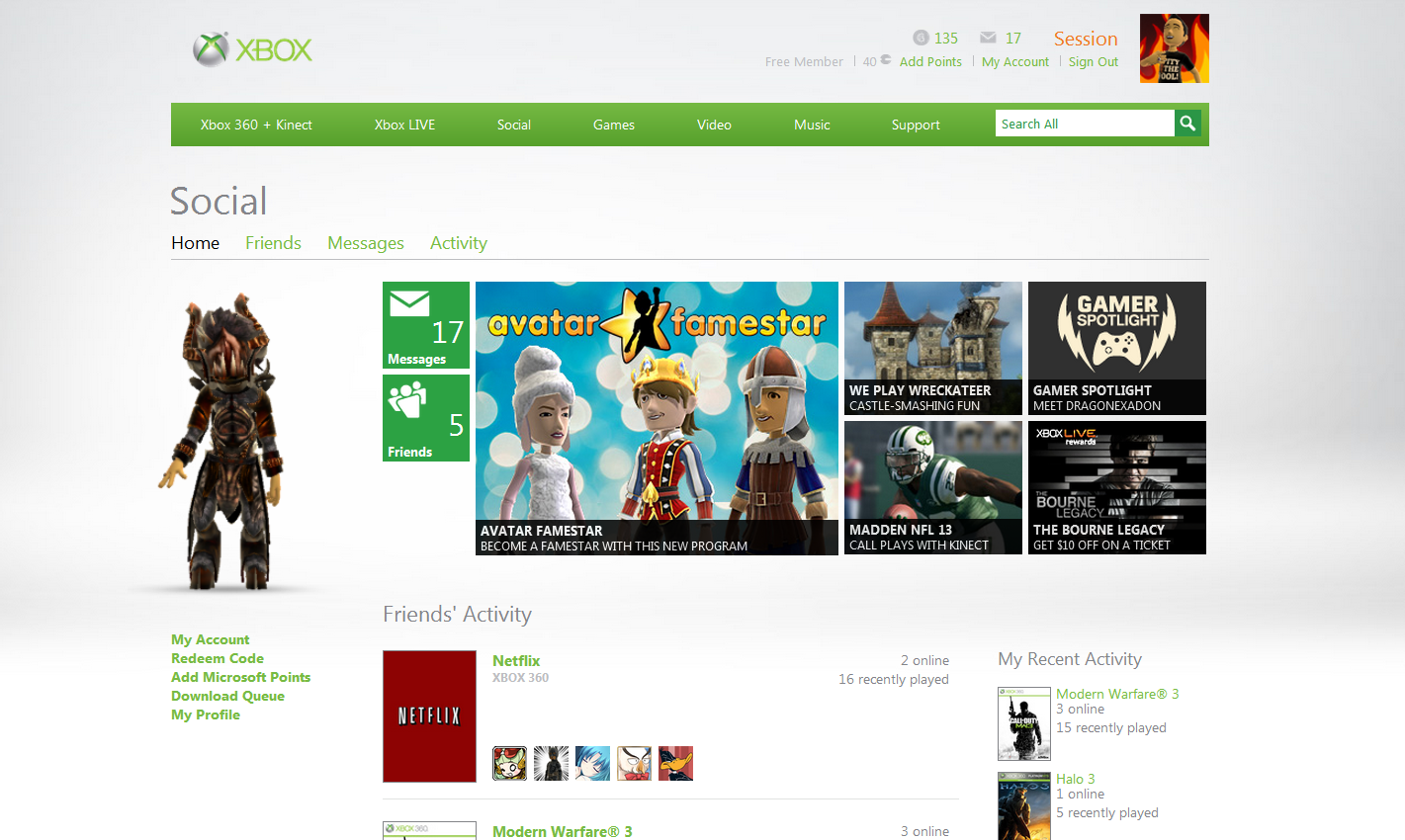The height and width of the screenshot is (840, 1405).
Task: Open the Music menu
Action: pos(812,125)
